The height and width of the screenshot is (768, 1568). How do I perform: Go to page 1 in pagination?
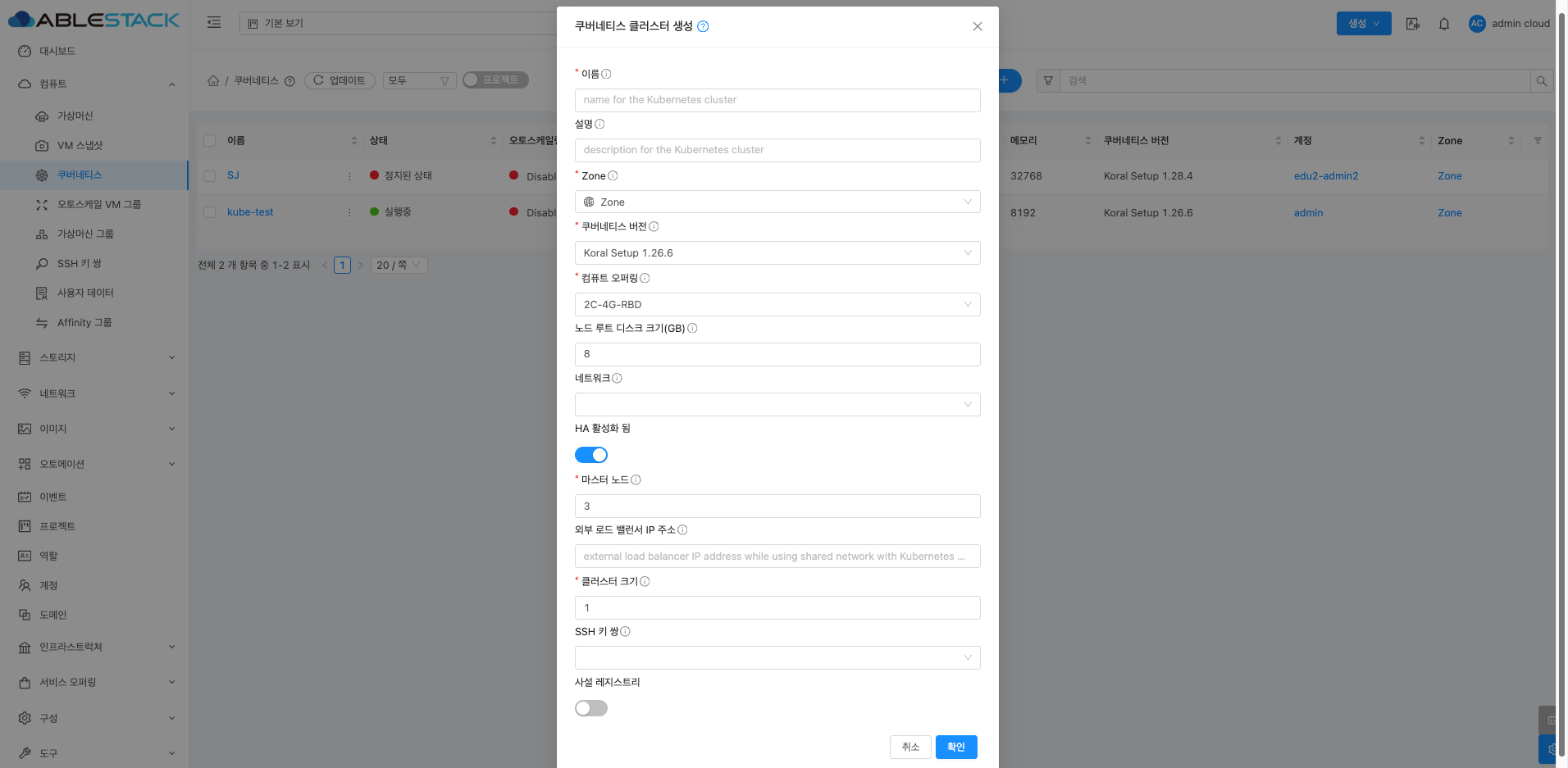tap(342, 265)
